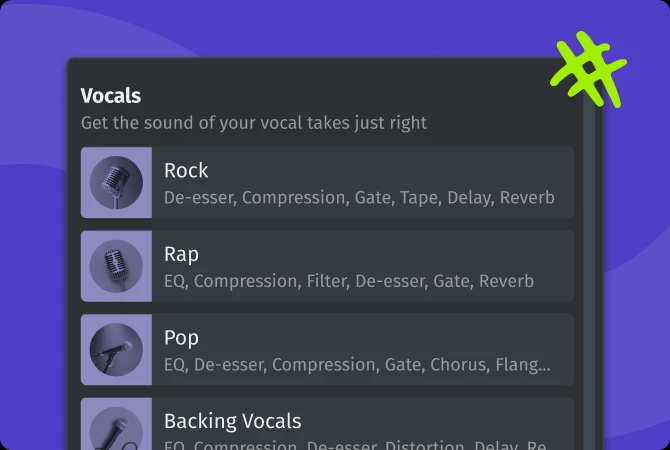This screenshot has height=450, width=670.
Task: Pick the Pop vocal preset title
Action: pos(181,338)
